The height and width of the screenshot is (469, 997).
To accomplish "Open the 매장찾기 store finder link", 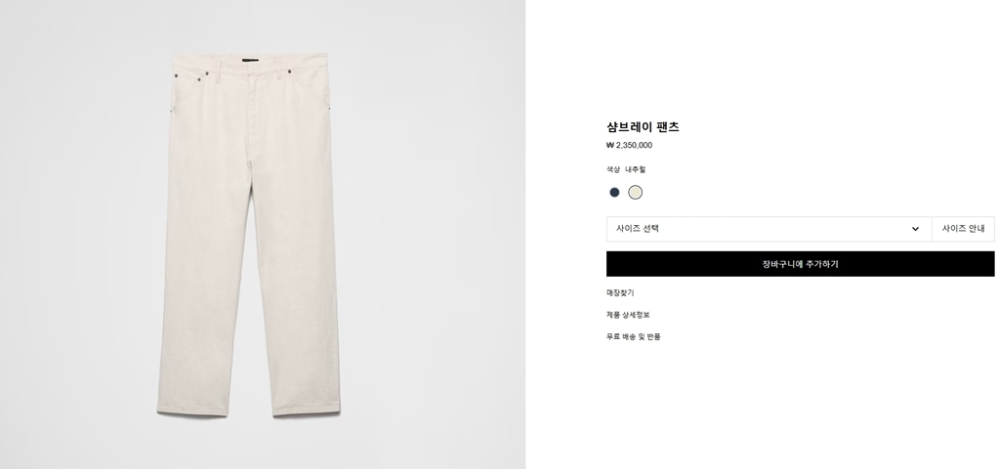I will point(620,293).
